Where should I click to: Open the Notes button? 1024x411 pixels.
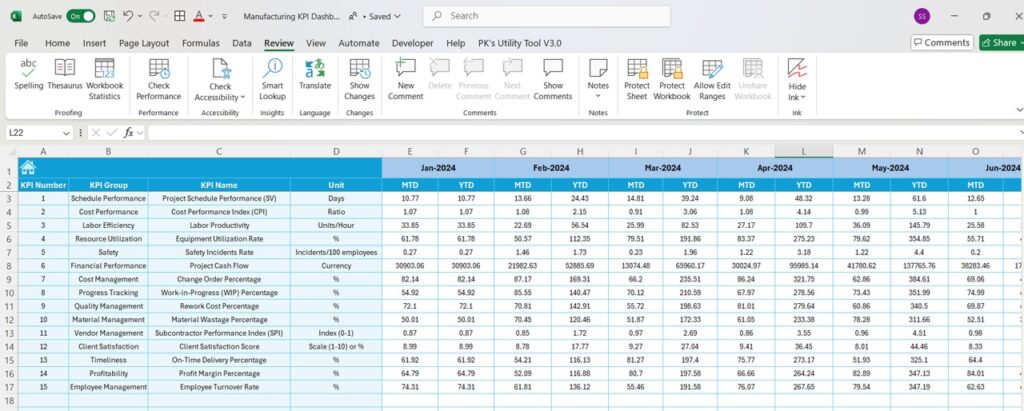598,79
